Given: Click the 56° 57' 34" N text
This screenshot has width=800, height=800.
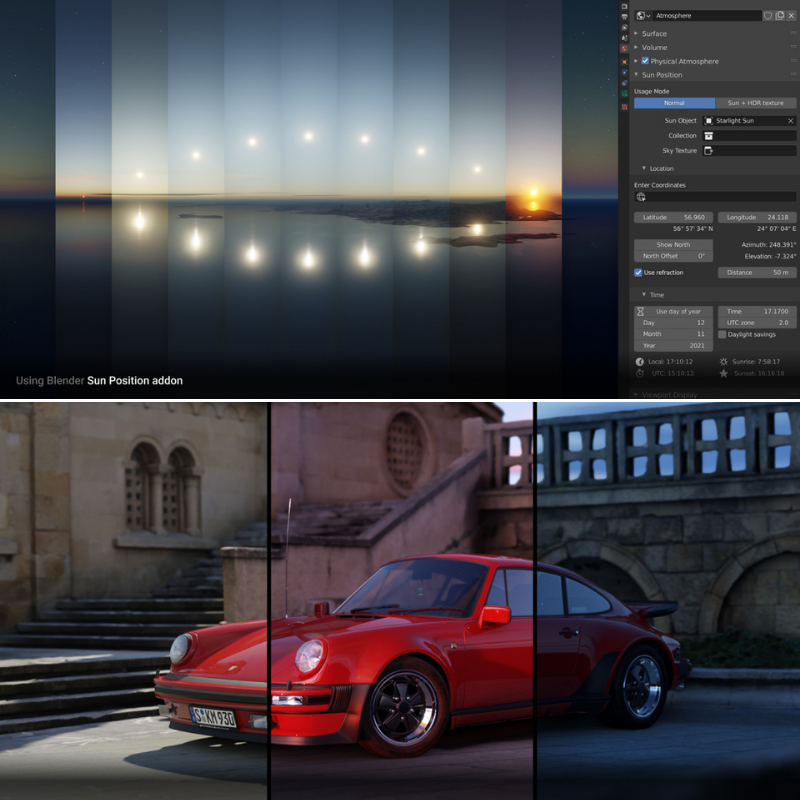Looking at the screenshot, I should [693, 229].
